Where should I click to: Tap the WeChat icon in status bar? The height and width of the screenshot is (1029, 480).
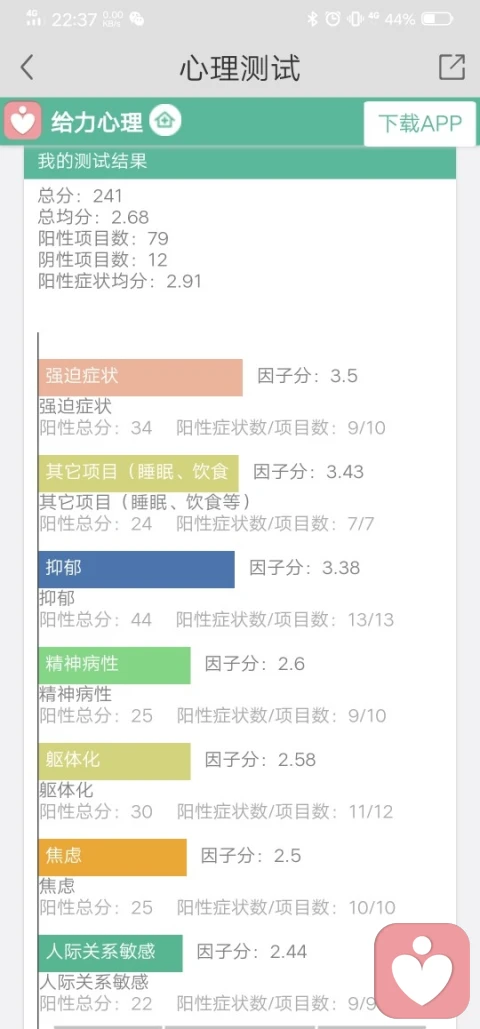click(137, 19)
